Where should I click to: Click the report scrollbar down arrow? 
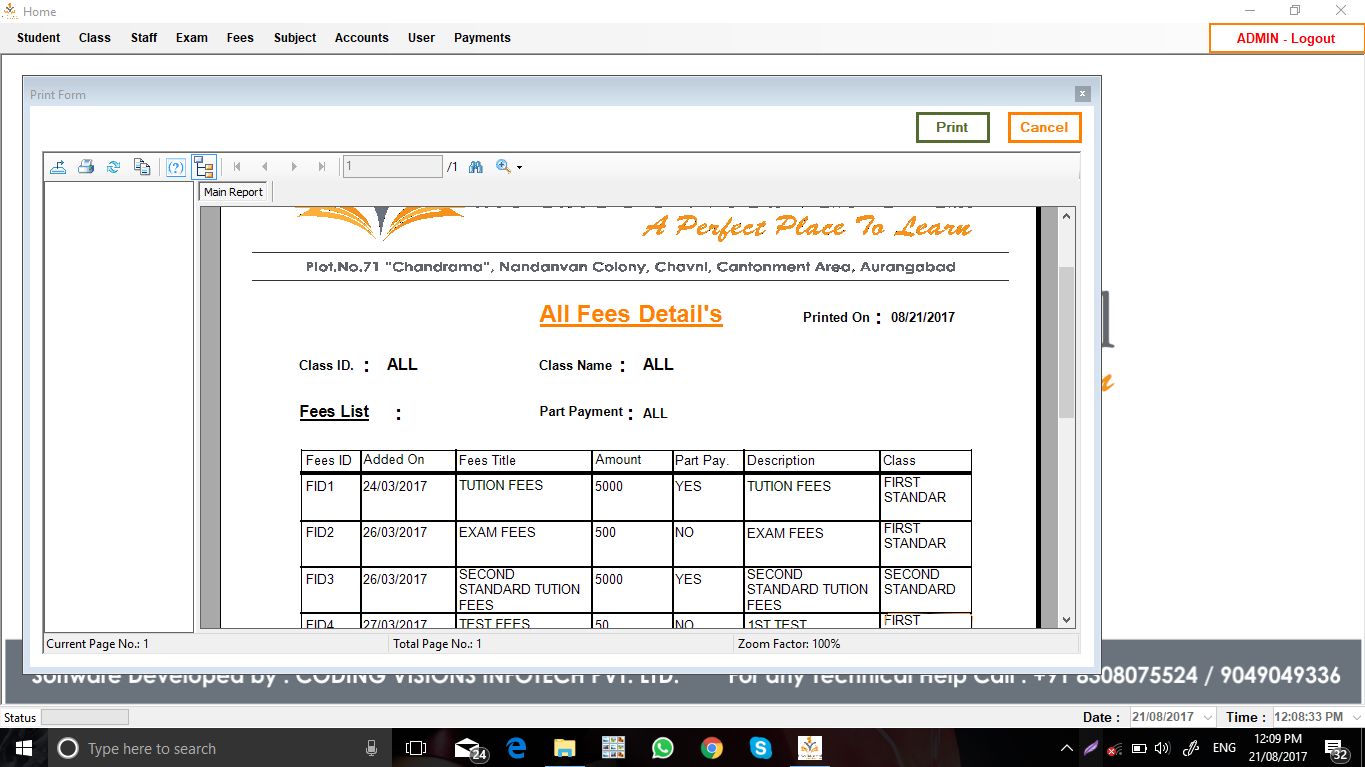tap(1066, 620)
